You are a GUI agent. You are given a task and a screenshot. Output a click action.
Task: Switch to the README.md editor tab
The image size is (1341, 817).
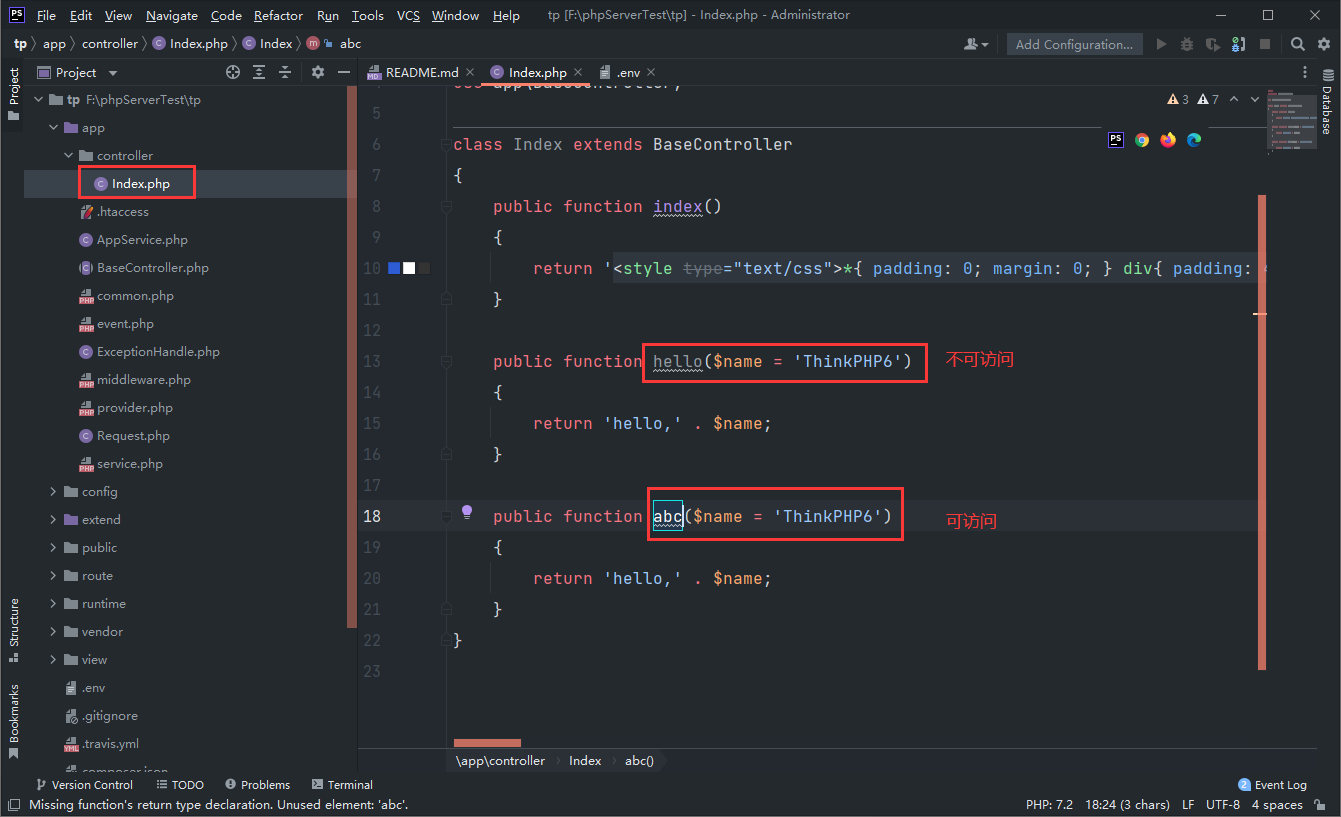[420, 72]
